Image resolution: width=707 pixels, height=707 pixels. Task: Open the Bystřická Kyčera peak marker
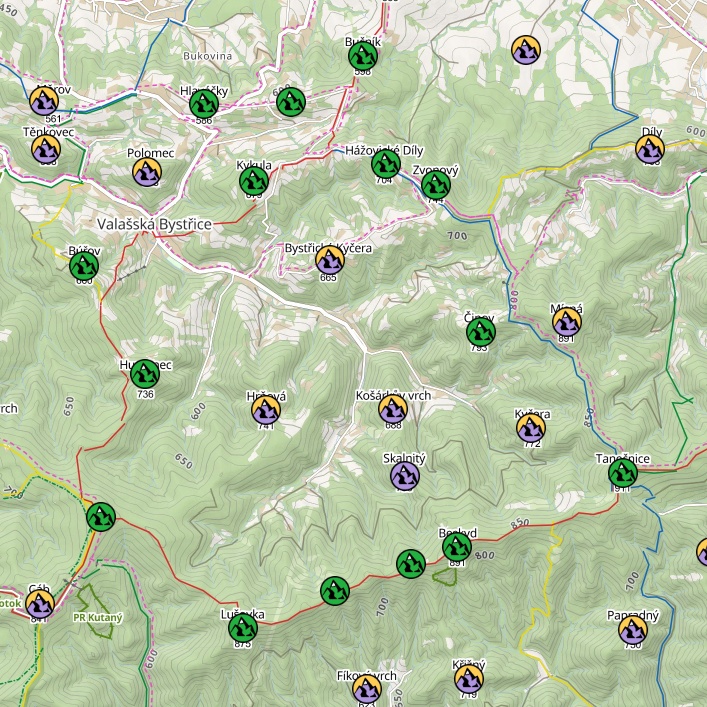329,260
